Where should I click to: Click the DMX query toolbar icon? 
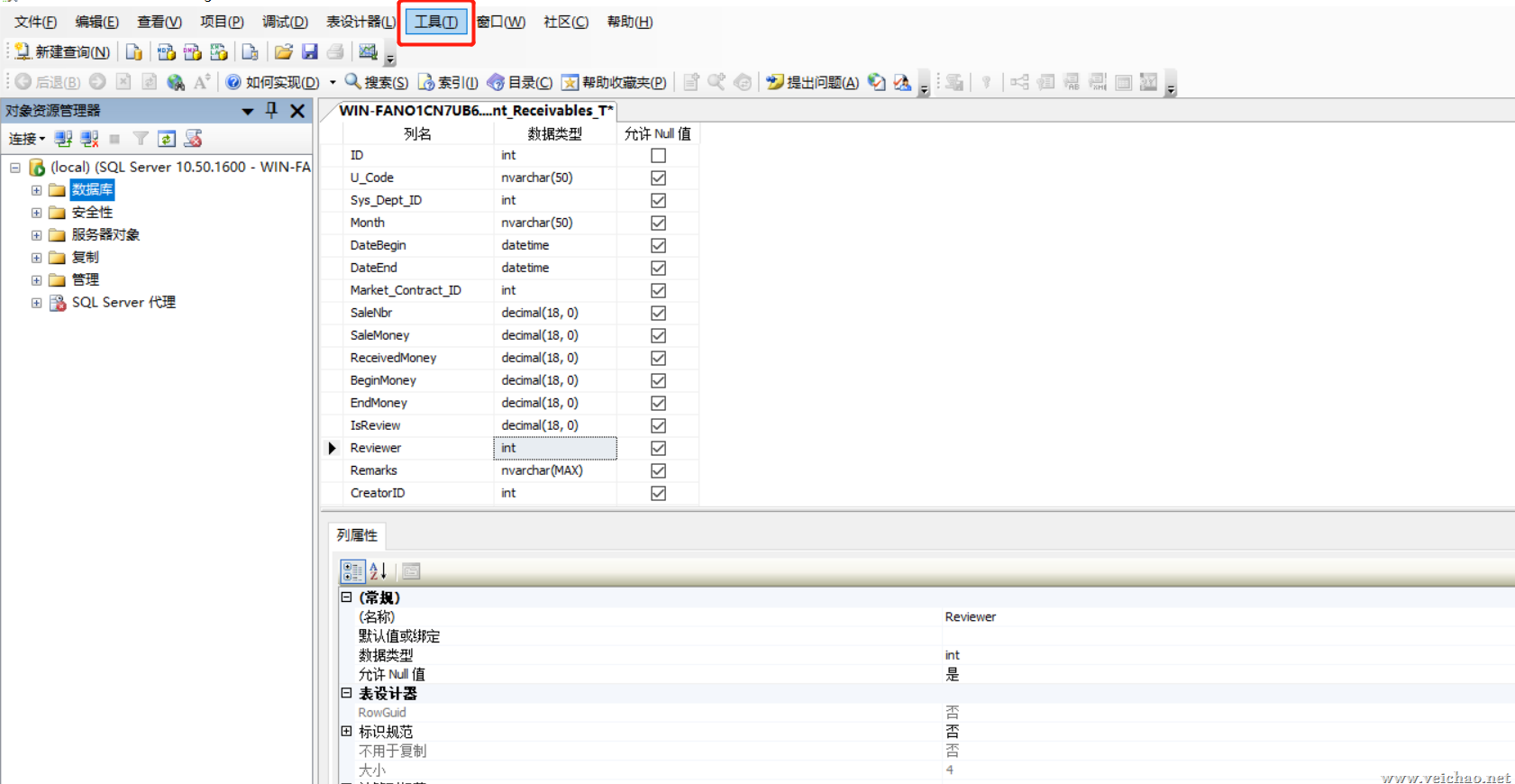pyautogui.click(x=192, y=52)
